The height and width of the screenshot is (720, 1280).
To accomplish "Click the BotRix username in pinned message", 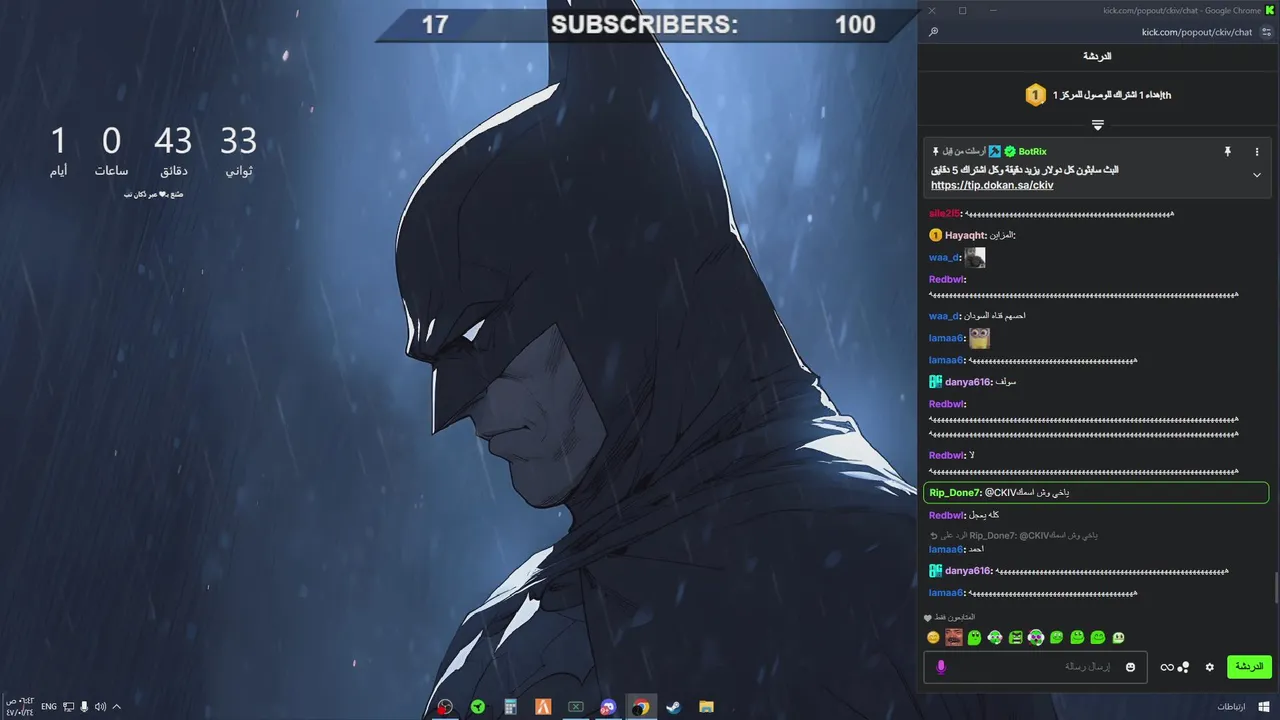I will point(1032,152).
